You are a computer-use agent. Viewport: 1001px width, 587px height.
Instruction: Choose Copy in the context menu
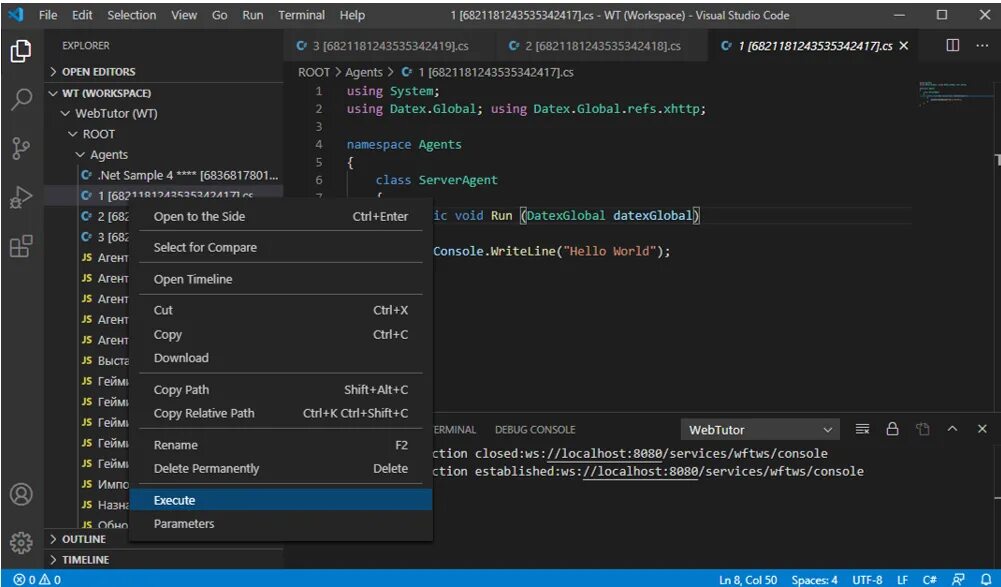click(x=281, y=335)
